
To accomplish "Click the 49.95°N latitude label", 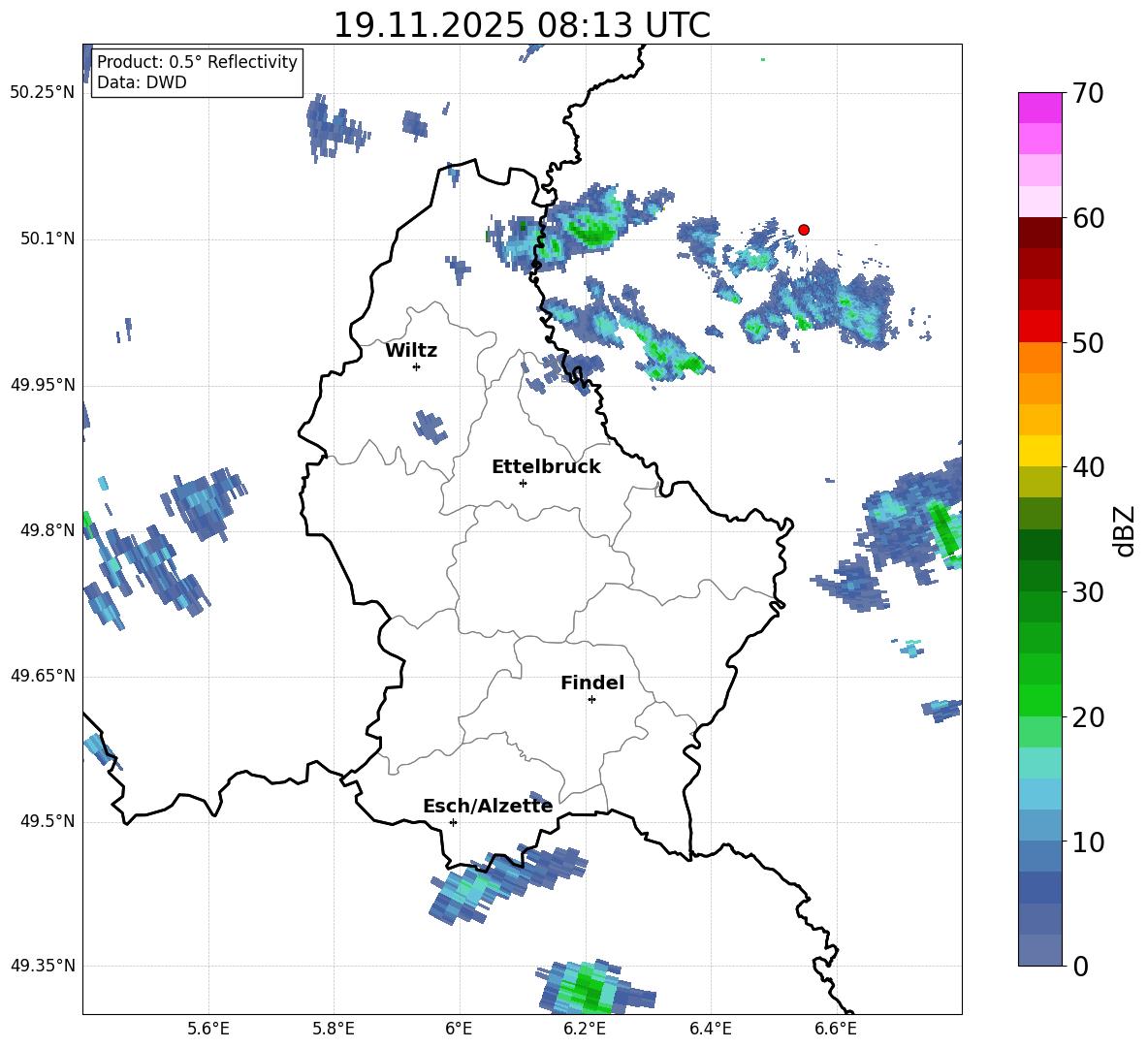I will click(x=43, y=384).
